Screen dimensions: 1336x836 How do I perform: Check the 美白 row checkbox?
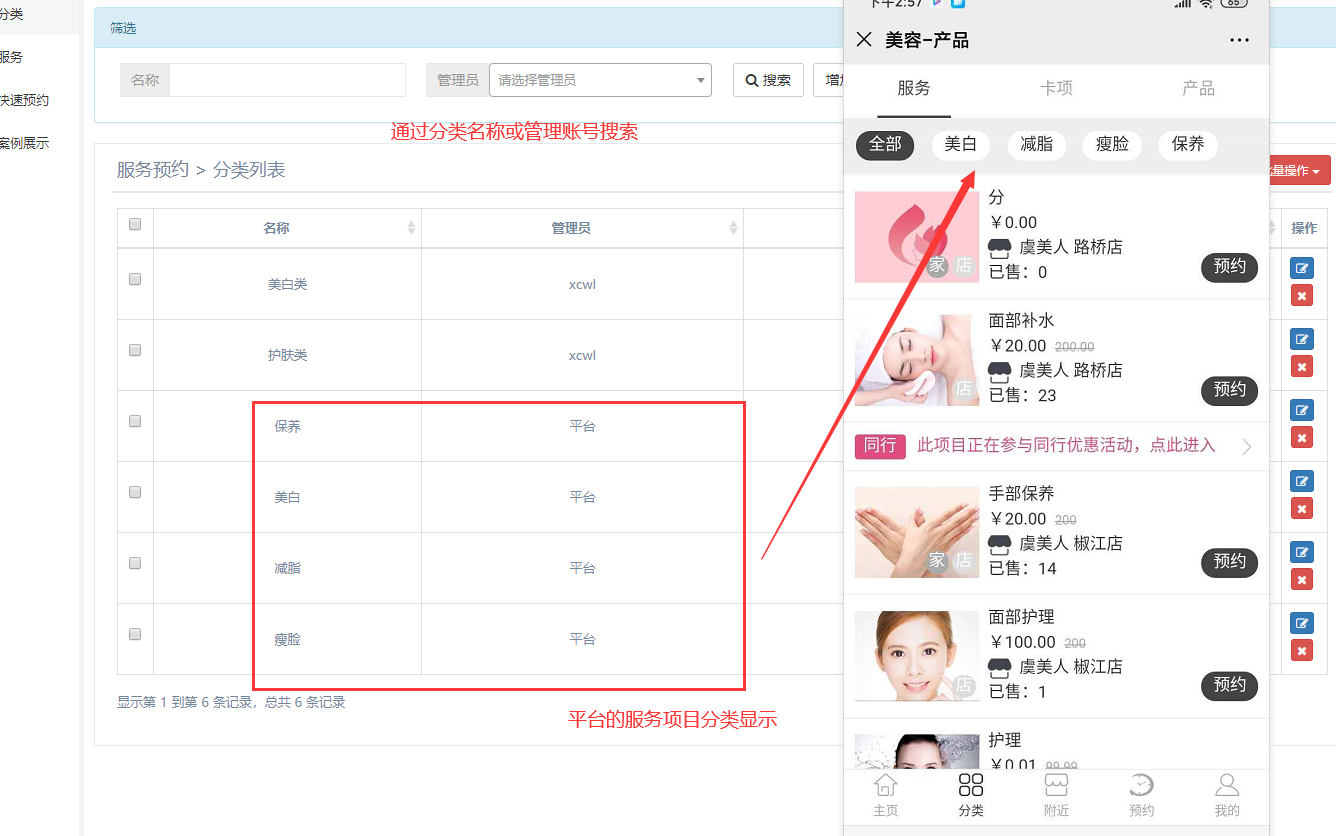(x=135, y=492)
